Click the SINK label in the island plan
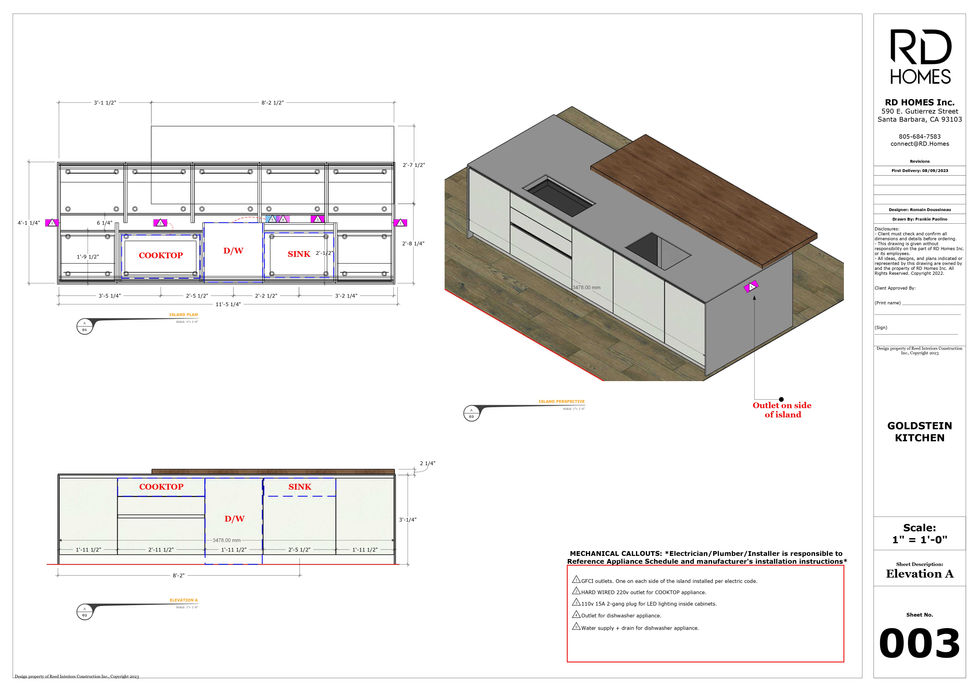Image resolution: width=979 pixels, height=692 pixels. [x=299, y=254]
